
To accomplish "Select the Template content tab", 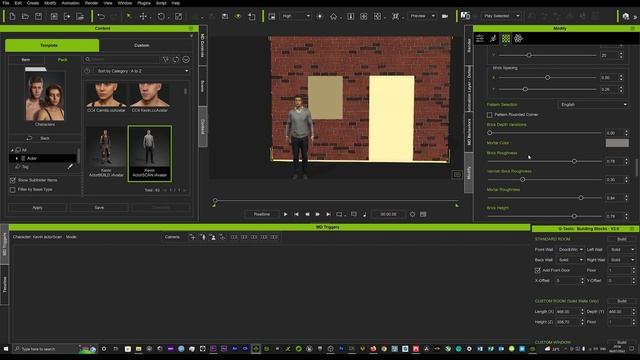I will pos(52,45).
